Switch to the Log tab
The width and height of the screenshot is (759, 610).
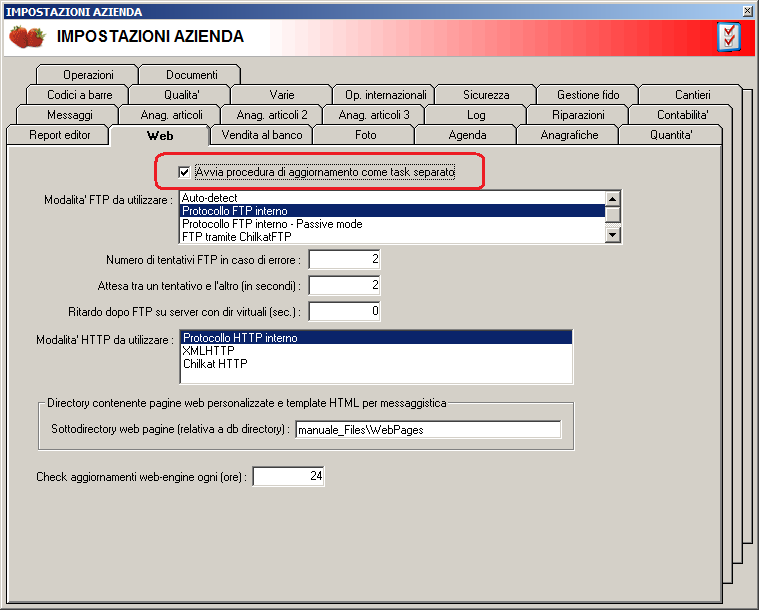click(476, 115)
